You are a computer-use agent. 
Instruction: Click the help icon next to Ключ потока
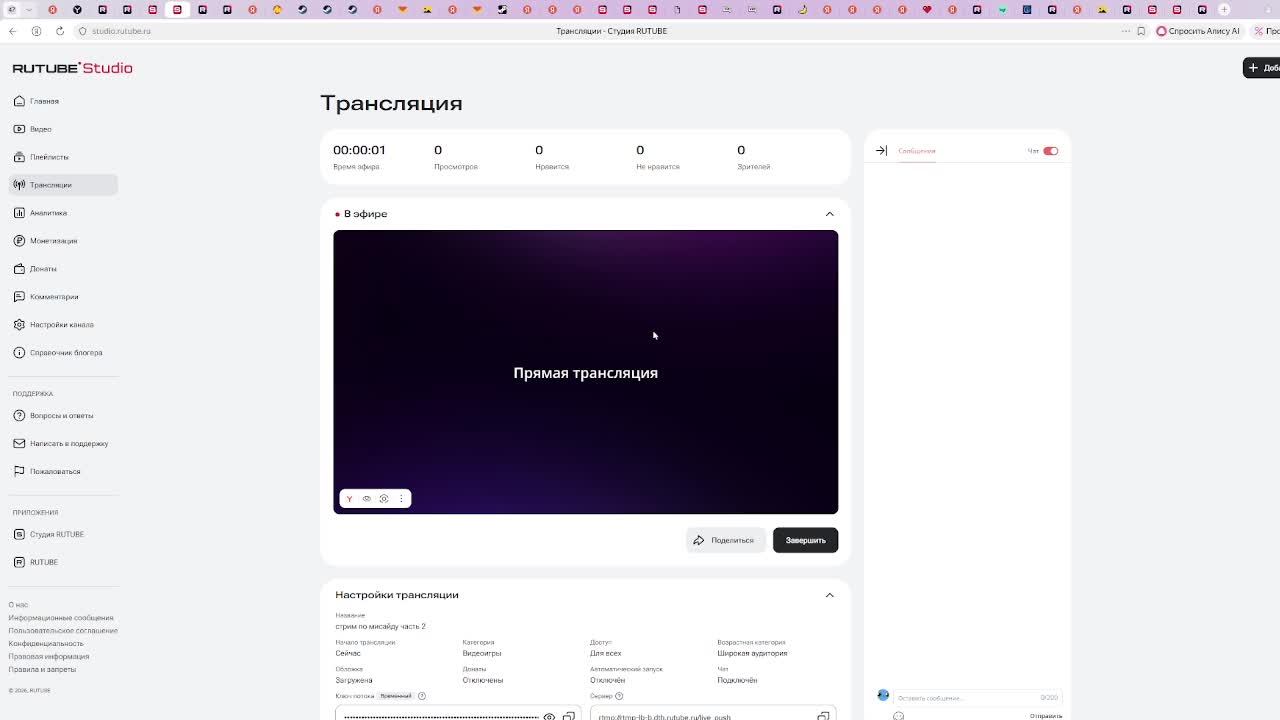[422, 696]
